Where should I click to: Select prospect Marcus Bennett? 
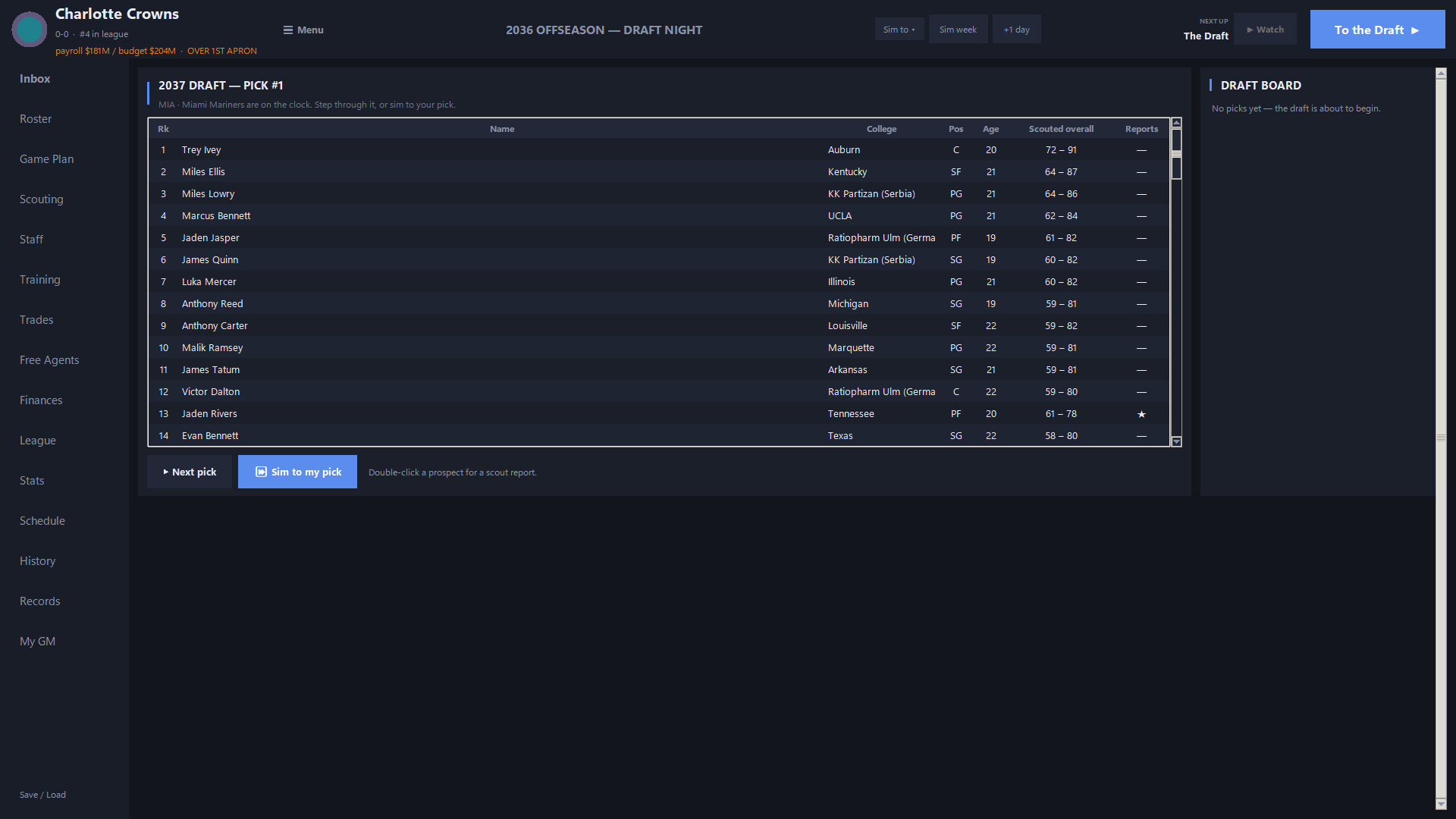[658, 216]
